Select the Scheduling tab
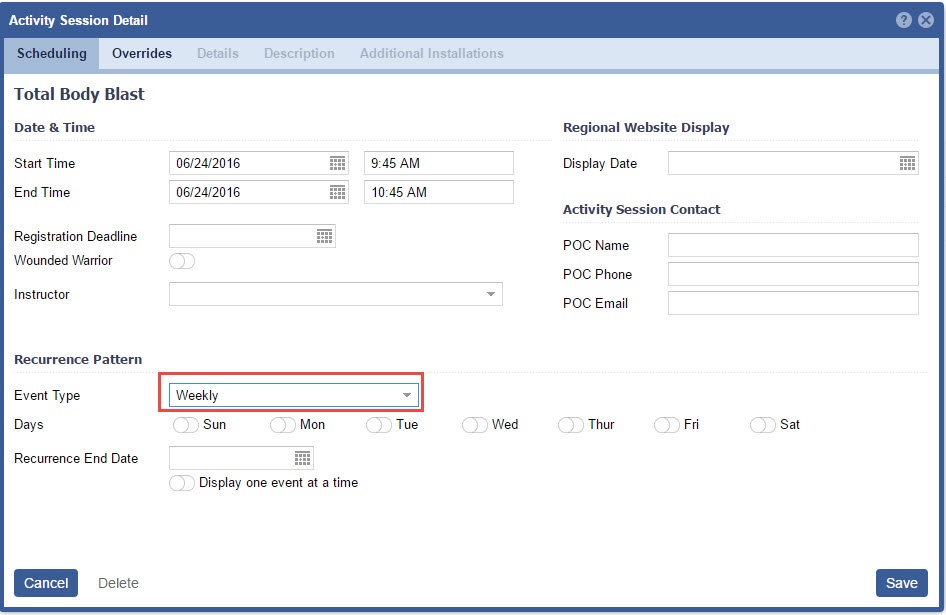The image size is (946, 615). click(51, 53)
